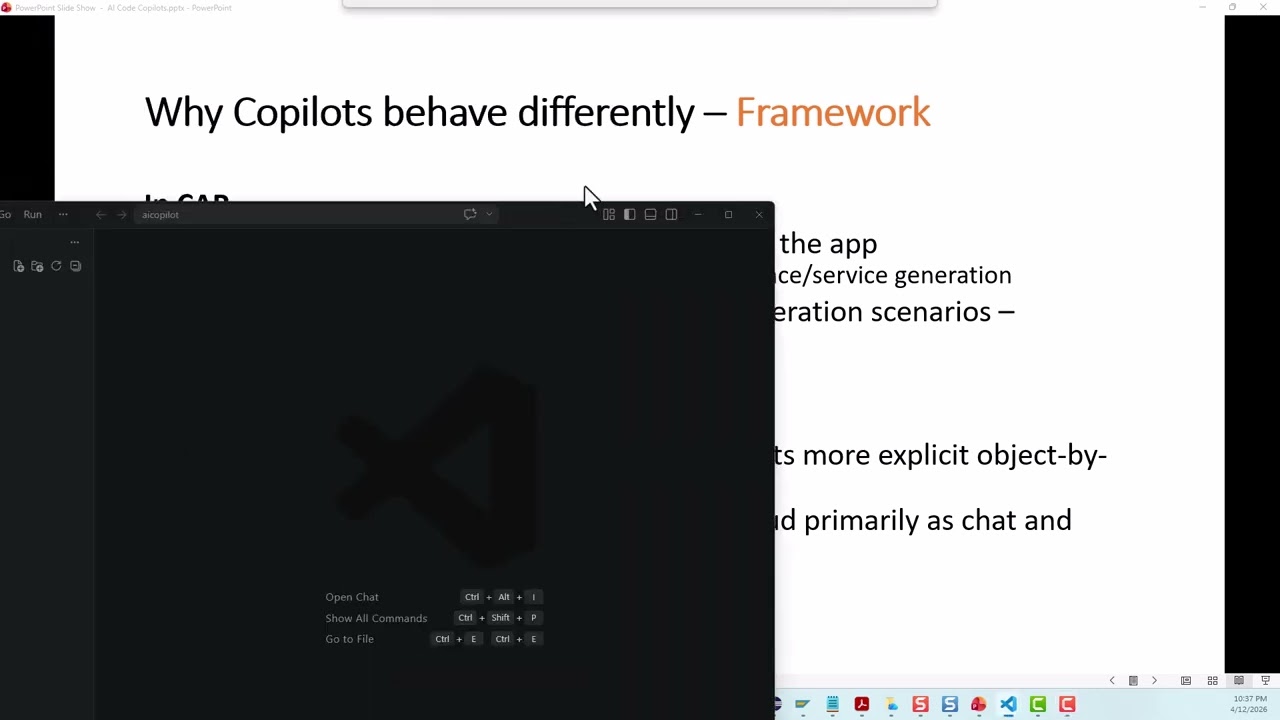Open Visual Studio Code from the taskbar

[x=1008, y=705]
